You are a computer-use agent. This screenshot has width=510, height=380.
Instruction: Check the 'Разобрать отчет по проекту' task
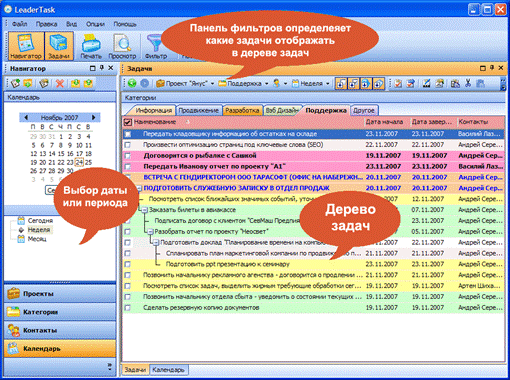click(x=128, y=232)
